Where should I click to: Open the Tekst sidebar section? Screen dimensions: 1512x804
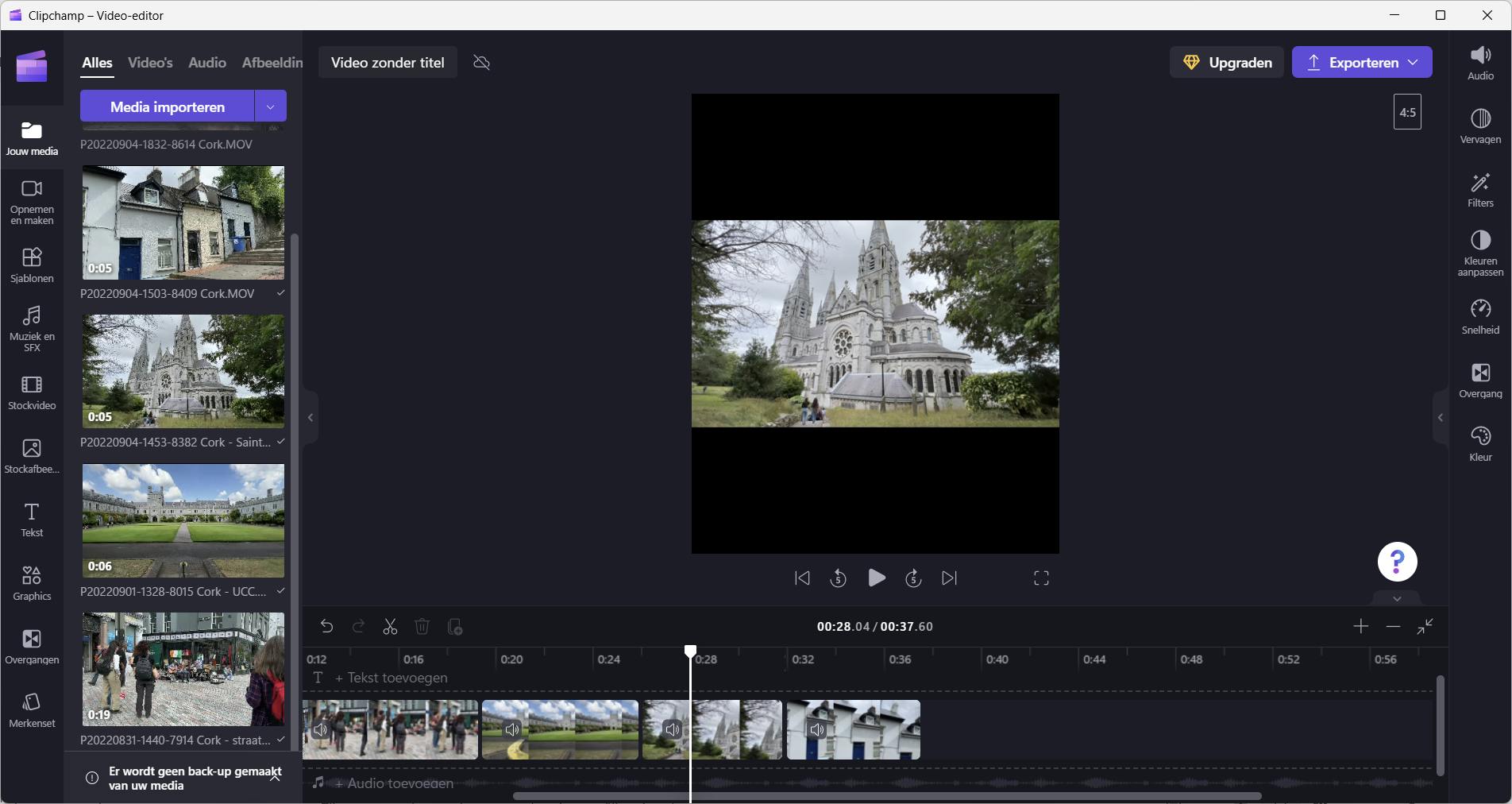[32, 520]
